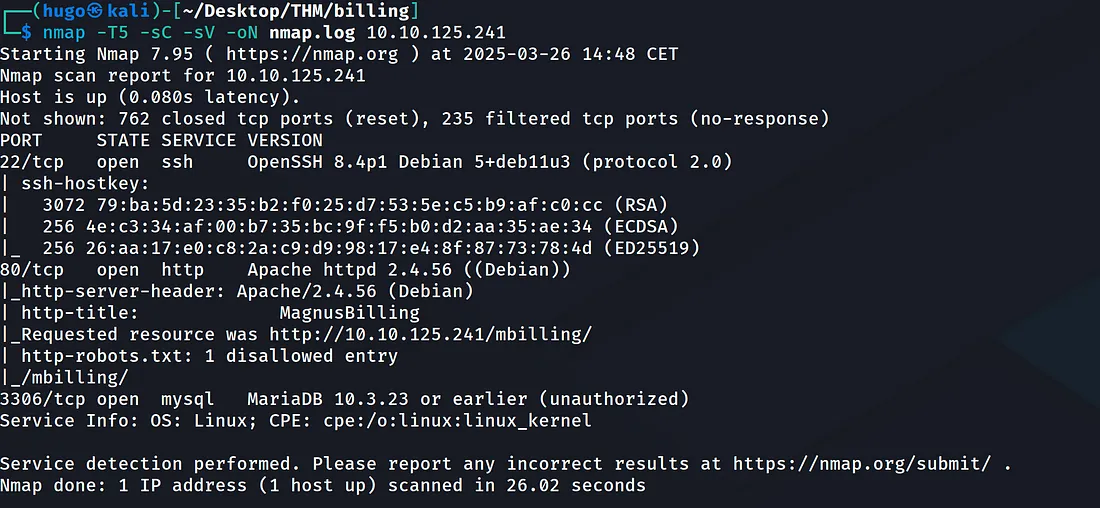Click the cpe:/o:linux:linux_kernel text
Screen dimensions: 1100x508
[x=457, y=421]
